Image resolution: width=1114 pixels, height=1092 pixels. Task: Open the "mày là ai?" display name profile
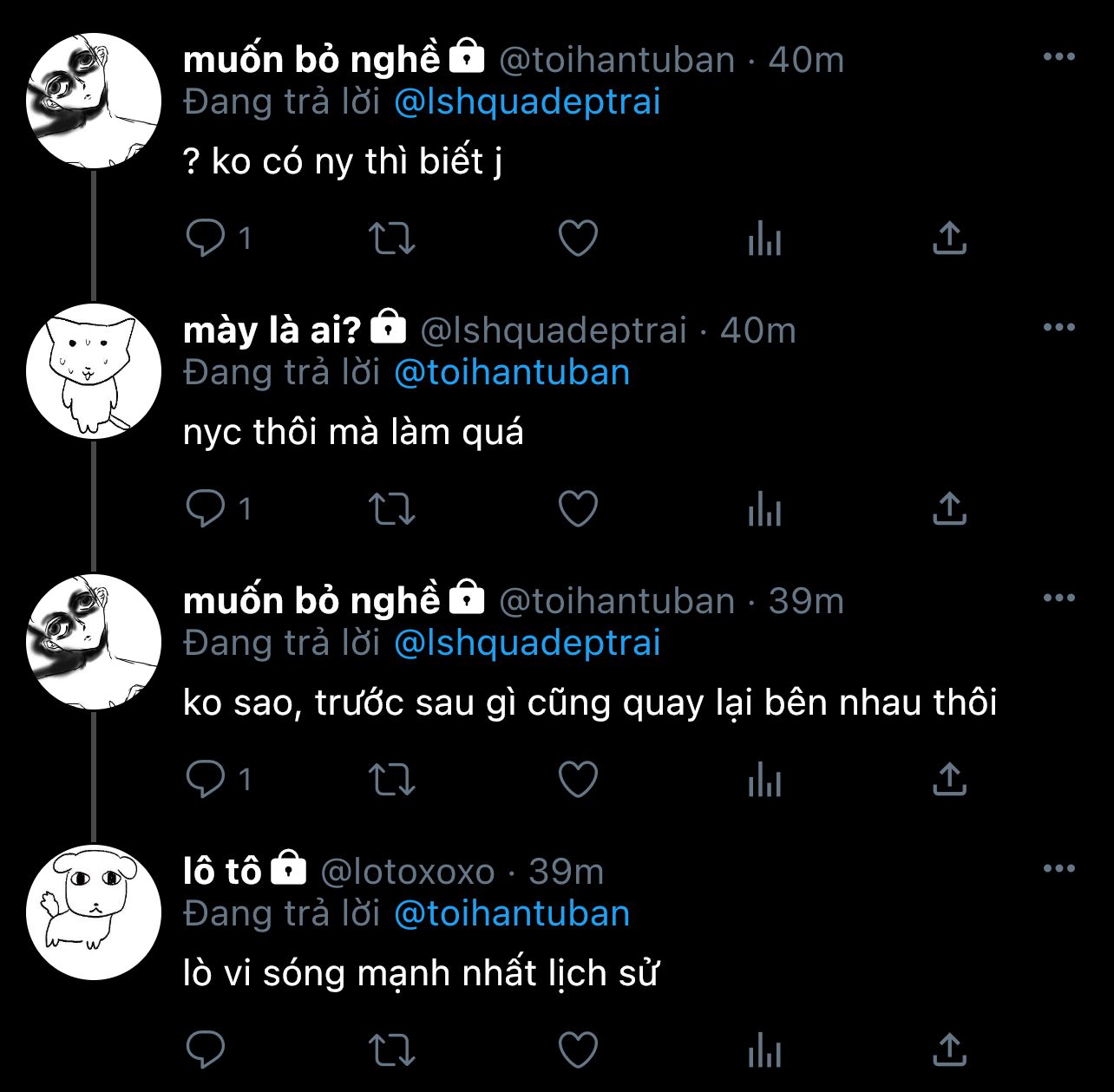[272, 330]
